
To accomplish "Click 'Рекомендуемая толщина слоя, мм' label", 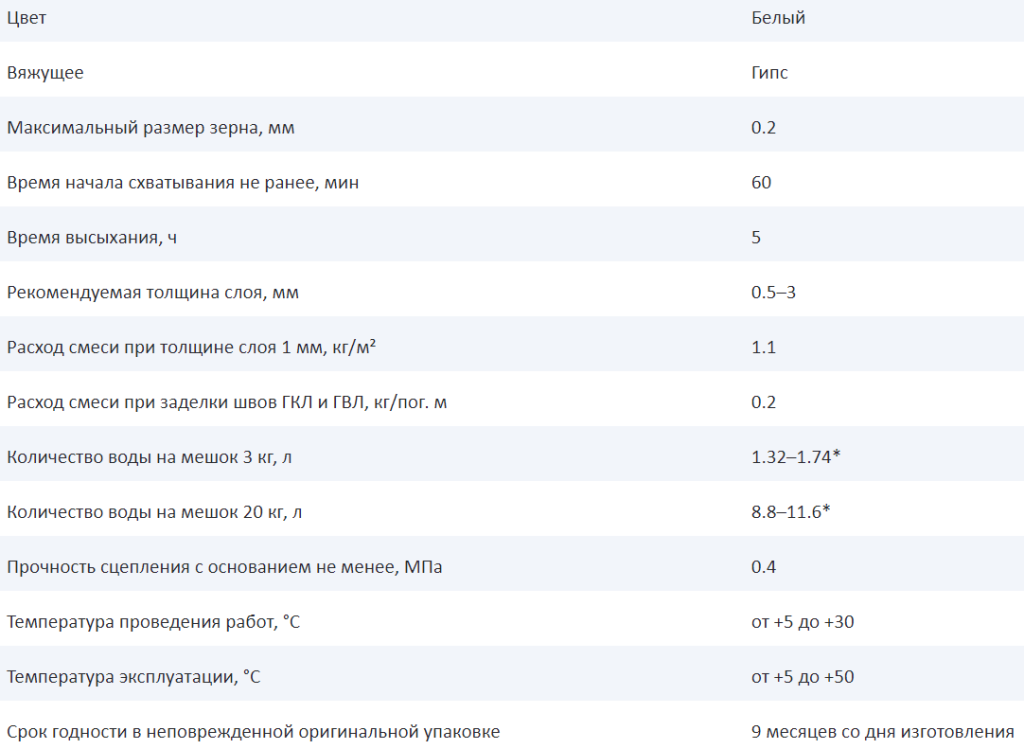I will tap(152, 293).
